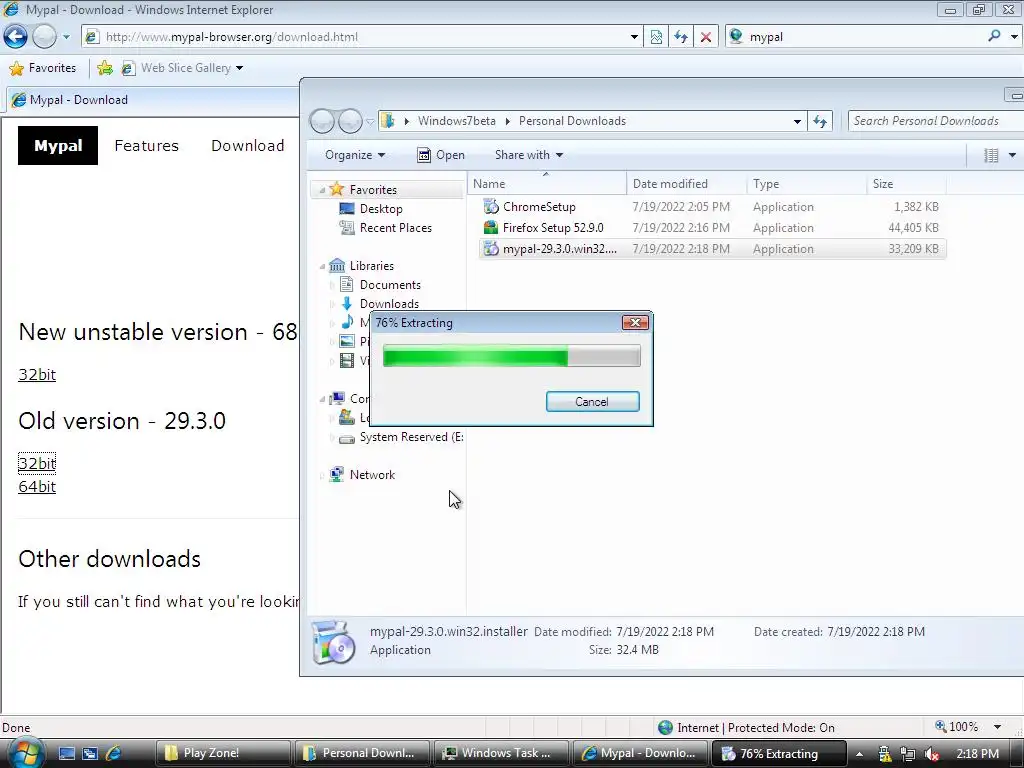The height and width of the screenshot is (768, 1024).
Task: Sort by the Name column header
Action: click(x=547, y=184)
